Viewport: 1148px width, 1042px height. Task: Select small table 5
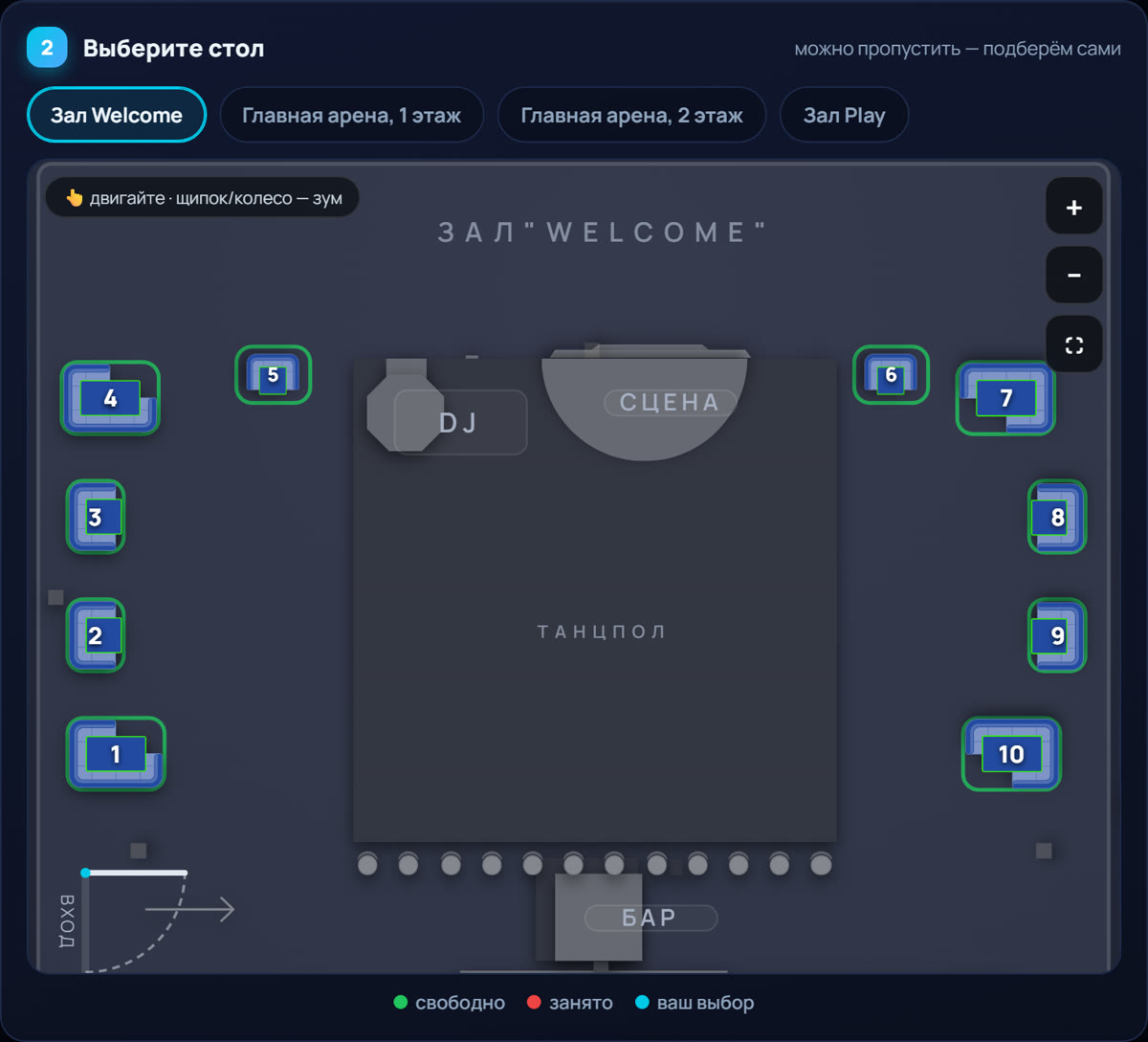click(x=273, y=374)
